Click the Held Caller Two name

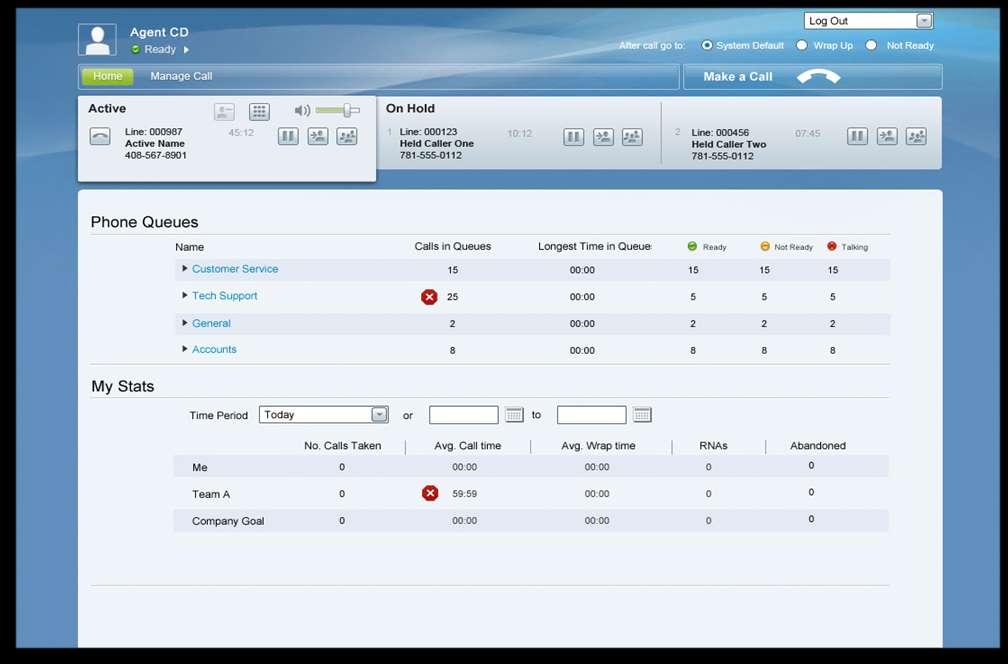(x=729, y=144)
